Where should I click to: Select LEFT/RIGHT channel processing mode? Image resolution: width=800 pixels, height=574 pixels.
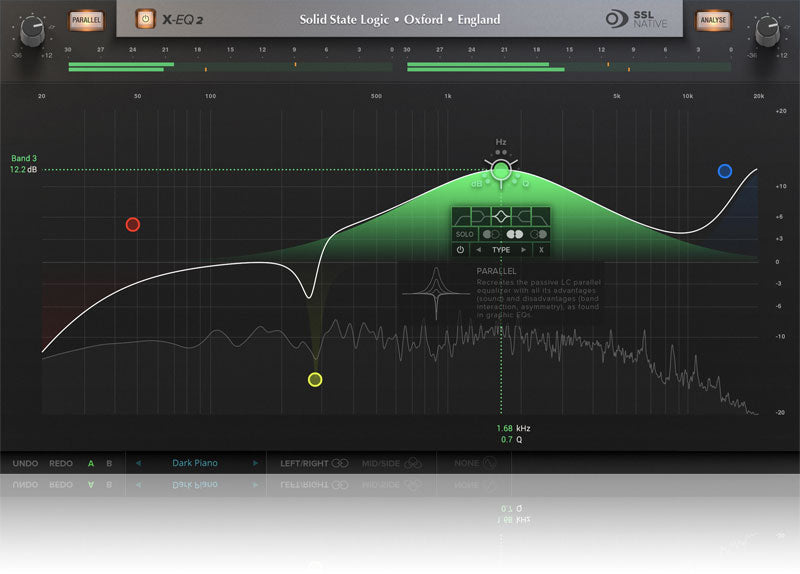point(314,463)
